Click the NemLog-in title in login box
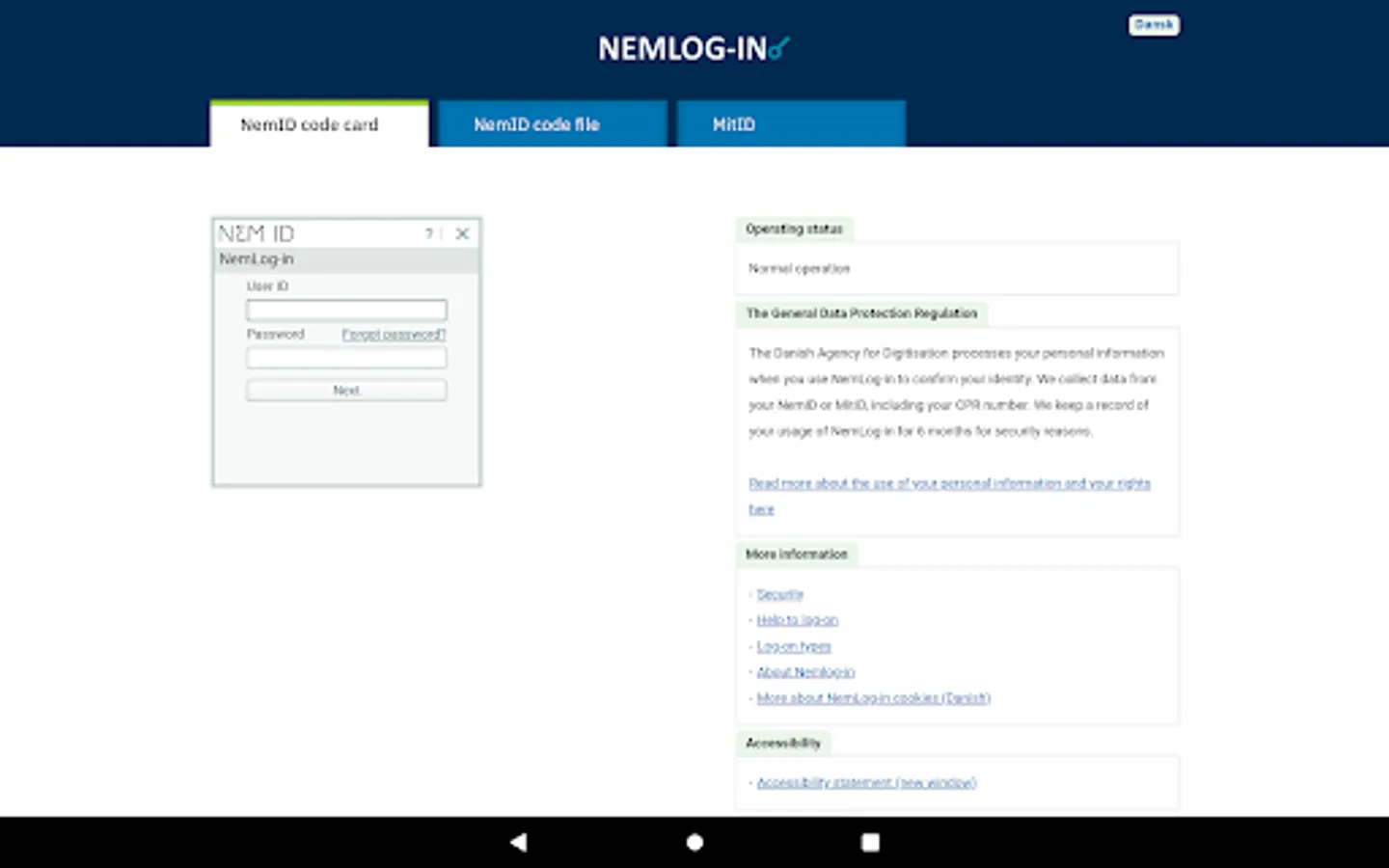1389x868 pixels. point(257,259)
